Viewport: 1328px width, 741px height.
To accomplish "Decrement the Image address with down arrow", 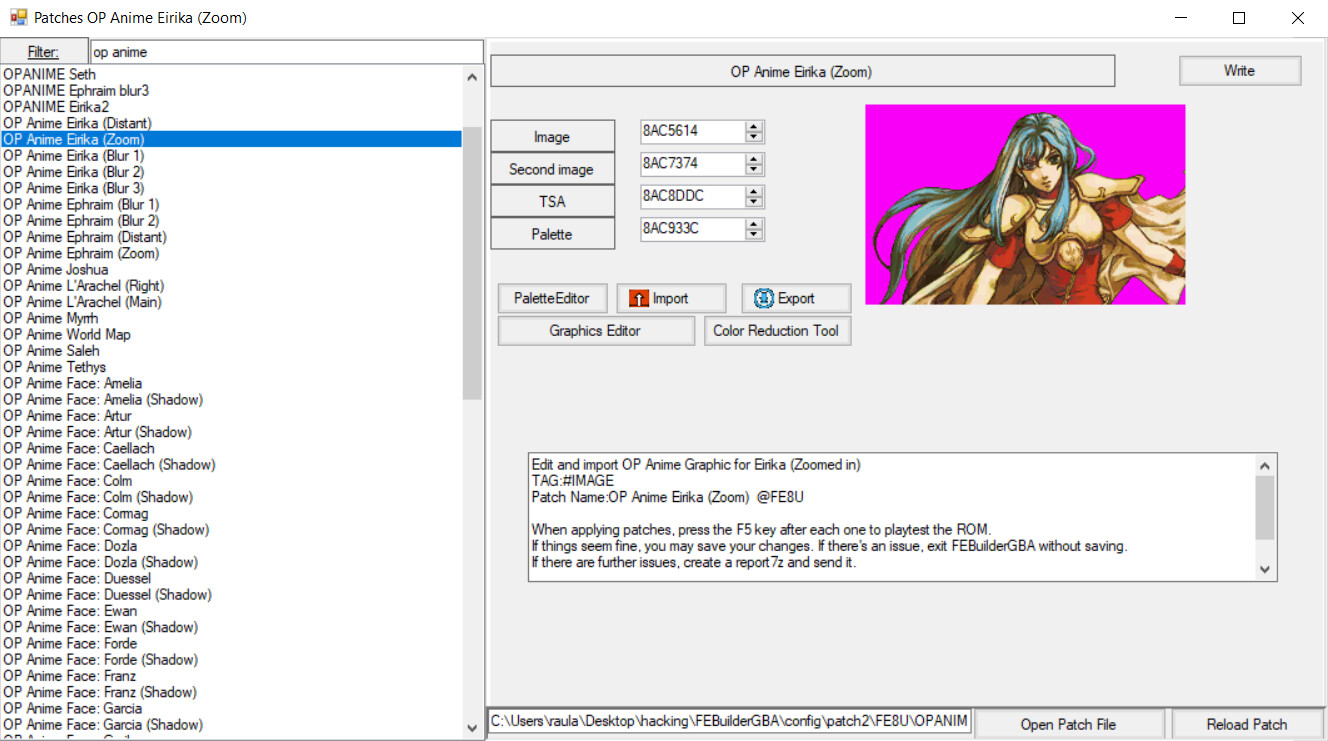I will (754, 137).
